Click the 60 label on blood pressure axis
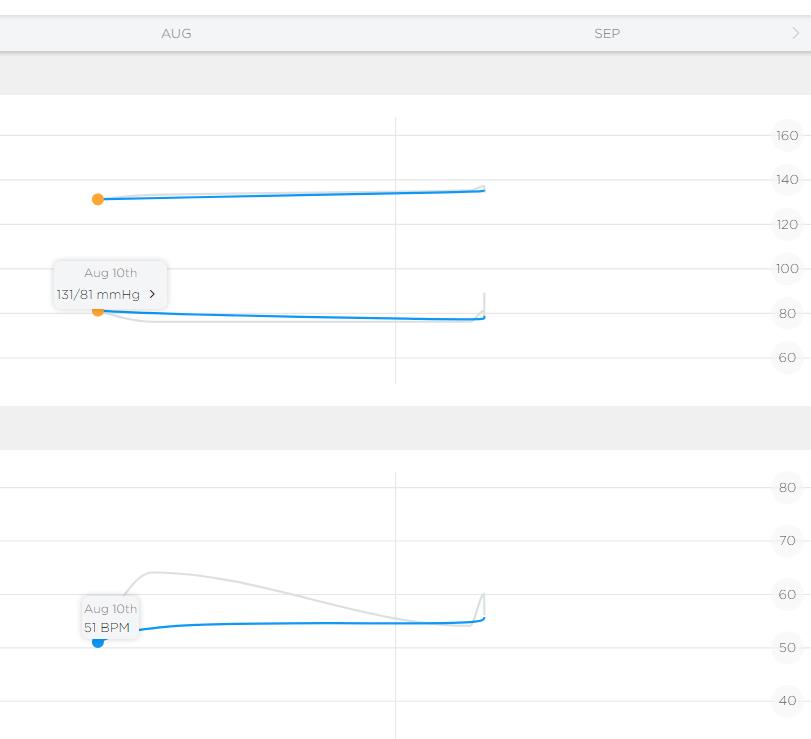The height and width of the screenshot is (739, 811). pyautogui.click(x=787, y=357)
